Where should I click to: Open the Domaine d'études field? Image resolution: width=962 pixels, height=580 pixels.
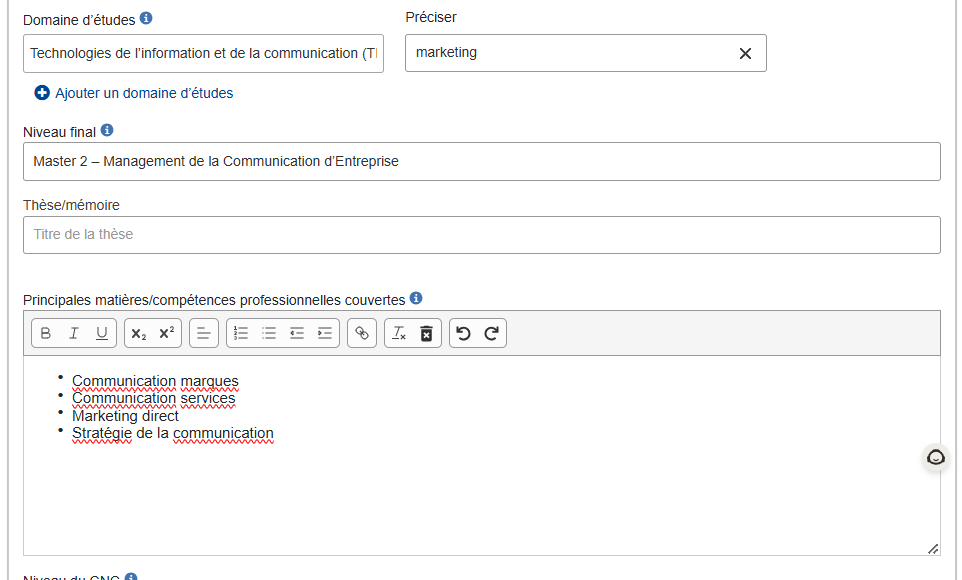(x=203, y=54)
